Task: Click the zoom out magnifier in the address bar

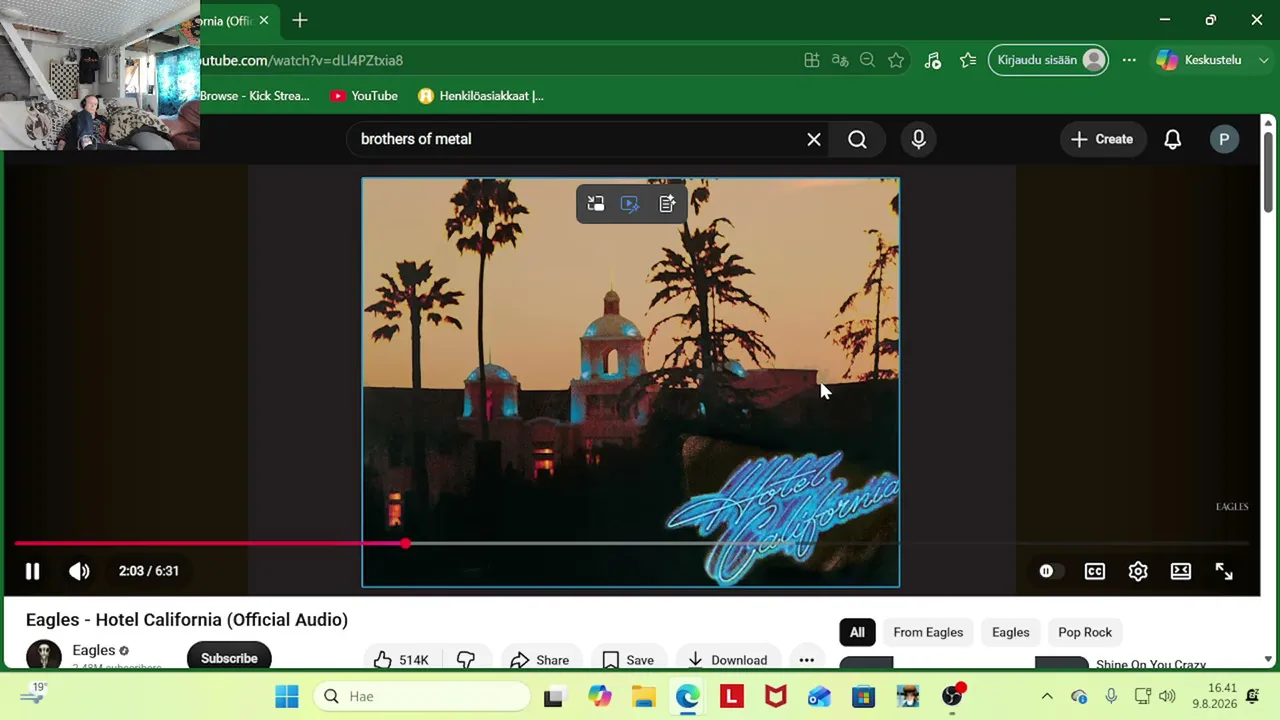Action: (868, 60)
